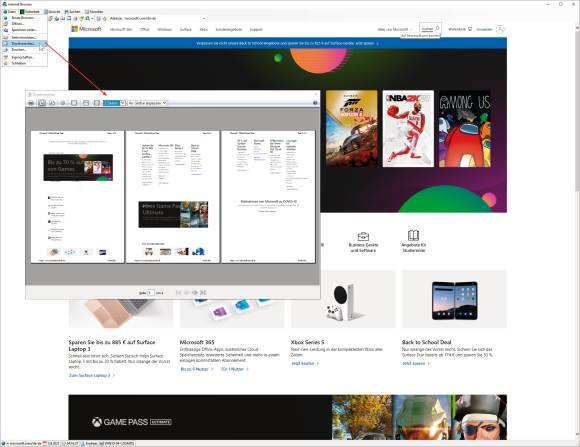Click the Forza Horizon 4 game cover thumbnail
Screen dimensions: 580x447
pos(351,128)
